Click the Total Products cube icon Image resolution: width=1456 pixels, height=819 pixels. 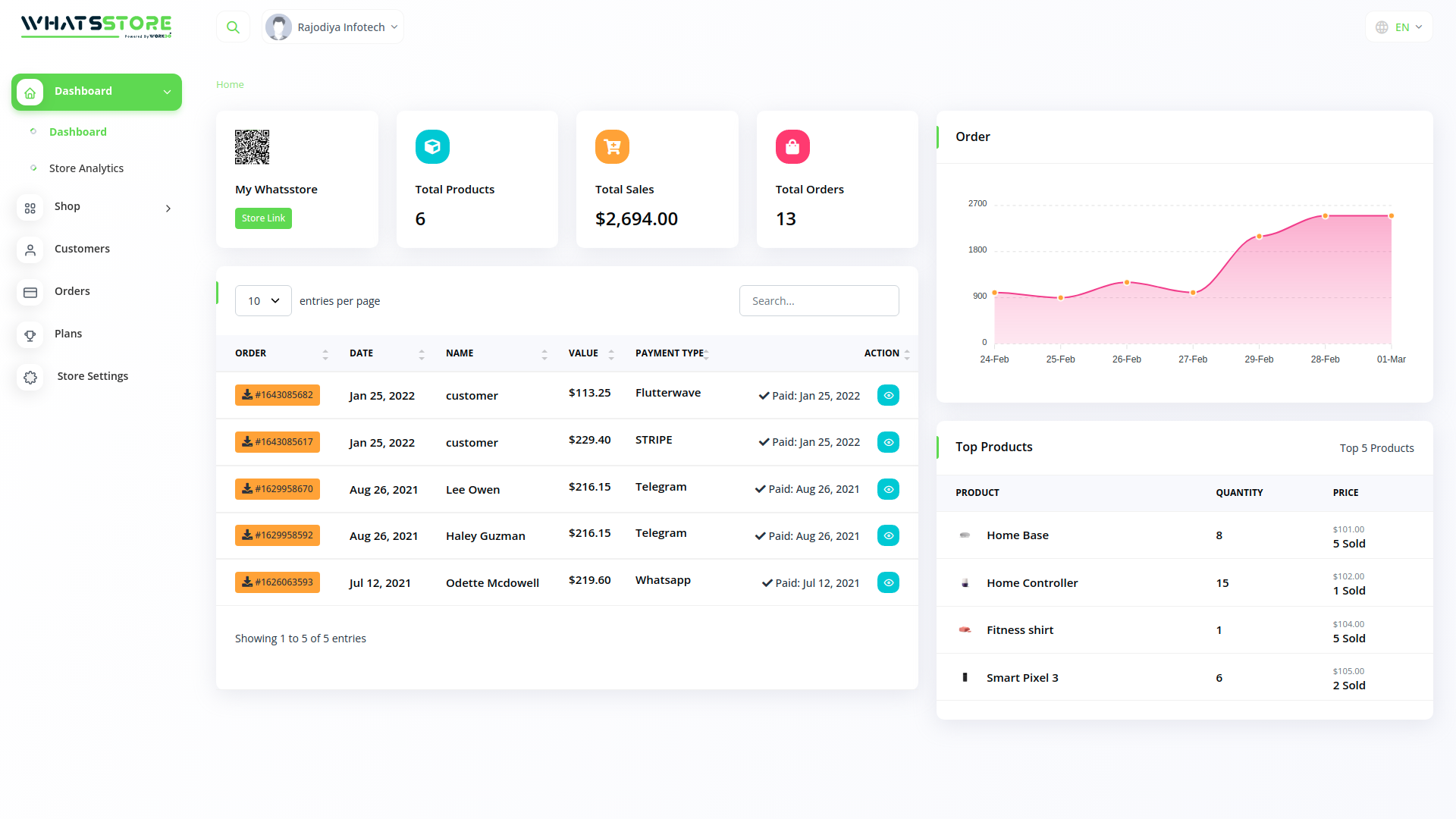432,147
